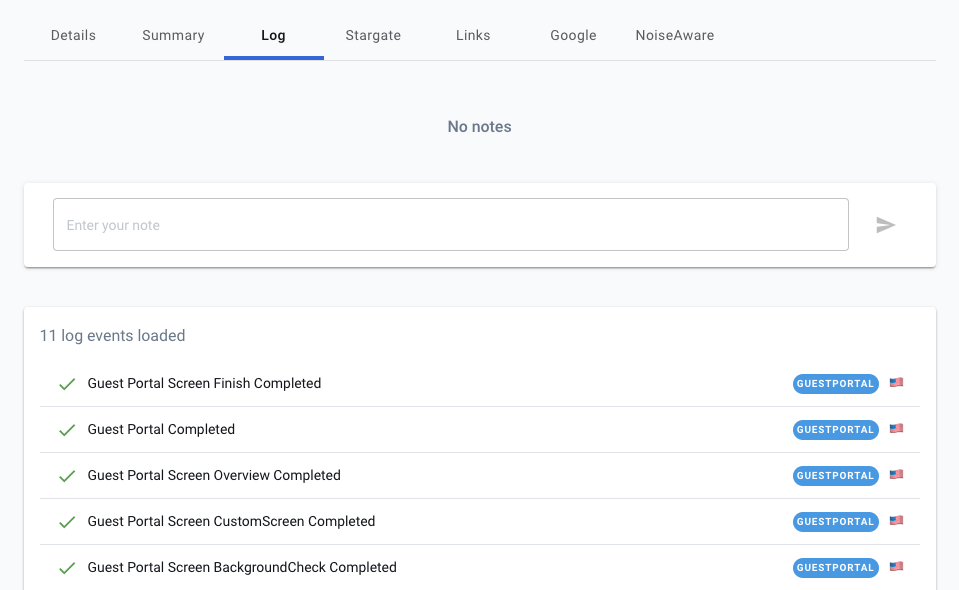
Task: Click the US flag next to Guest Portal Screen Finish Completed
Action: click(895, 383)
